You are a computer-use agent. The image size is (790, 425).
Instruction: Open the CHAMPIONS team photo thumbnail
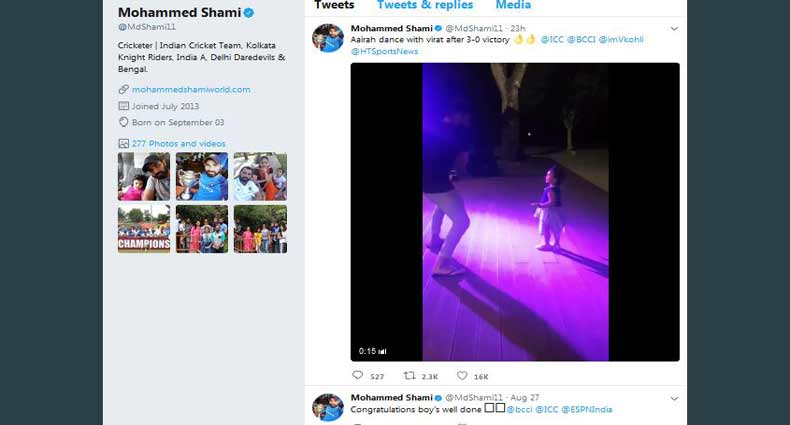144,229
